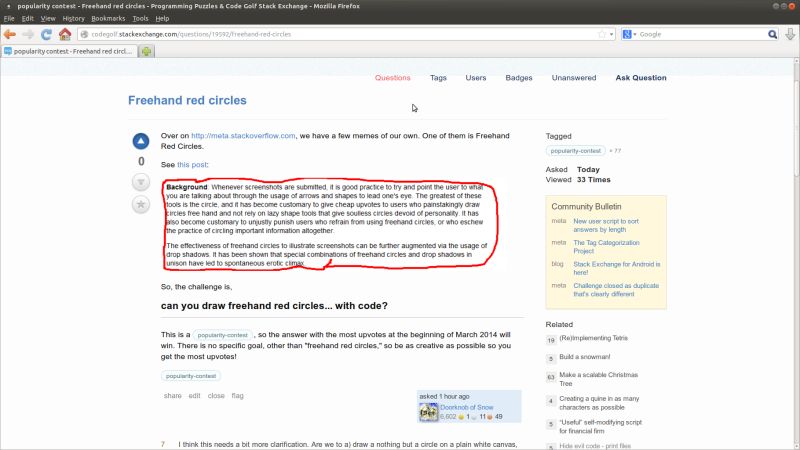This screenshot has width=800, height=450.
Task: Click the popularity-contest tag in the Tagged sidebar
Action: [576, 151]
